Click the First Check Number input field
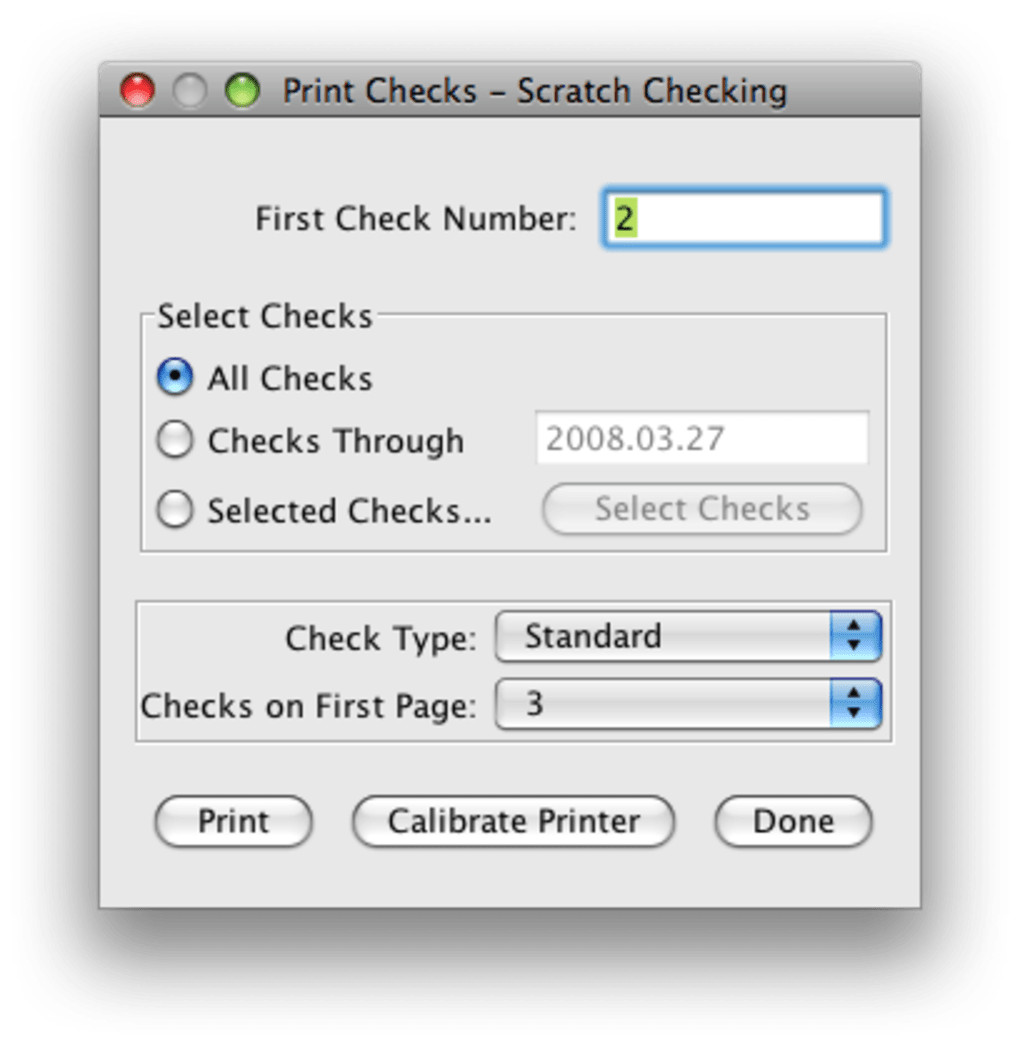The height and width of the screenshot is (1045, 1020). pos(744,219)
